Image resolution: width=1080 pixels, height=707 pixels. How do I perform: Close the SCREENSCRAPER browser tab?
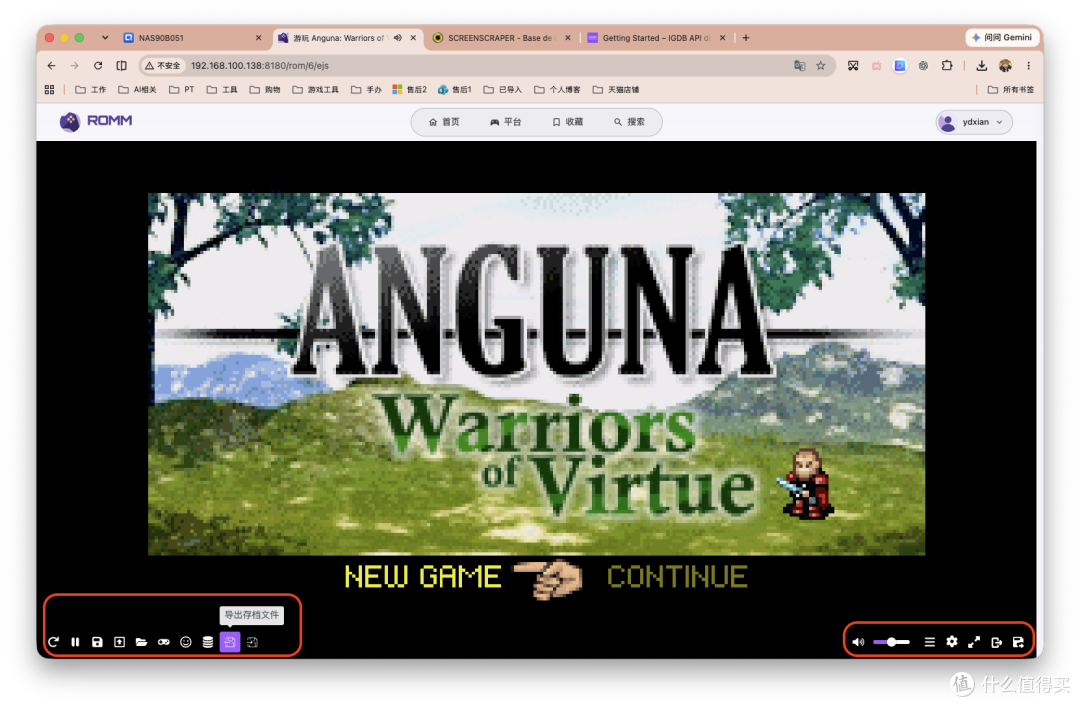tap(568, 38)
